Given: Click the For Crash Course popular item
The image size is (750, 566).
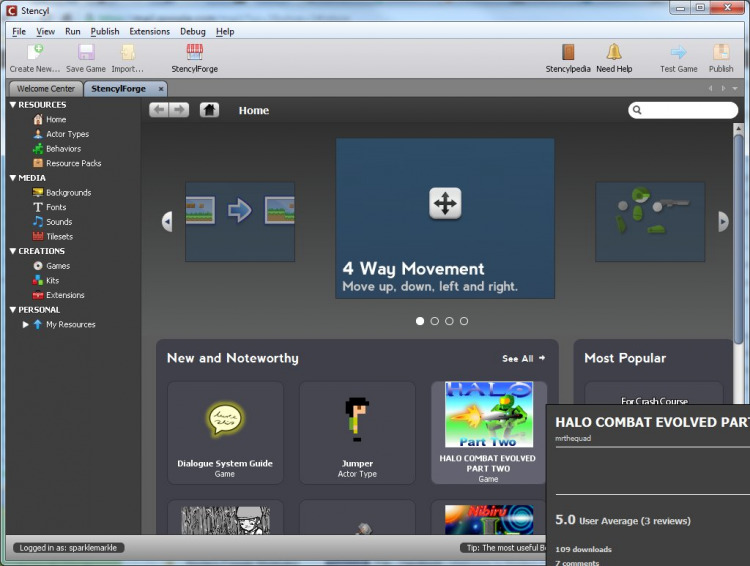Looking at the screenshot, I should coord(654,393).
